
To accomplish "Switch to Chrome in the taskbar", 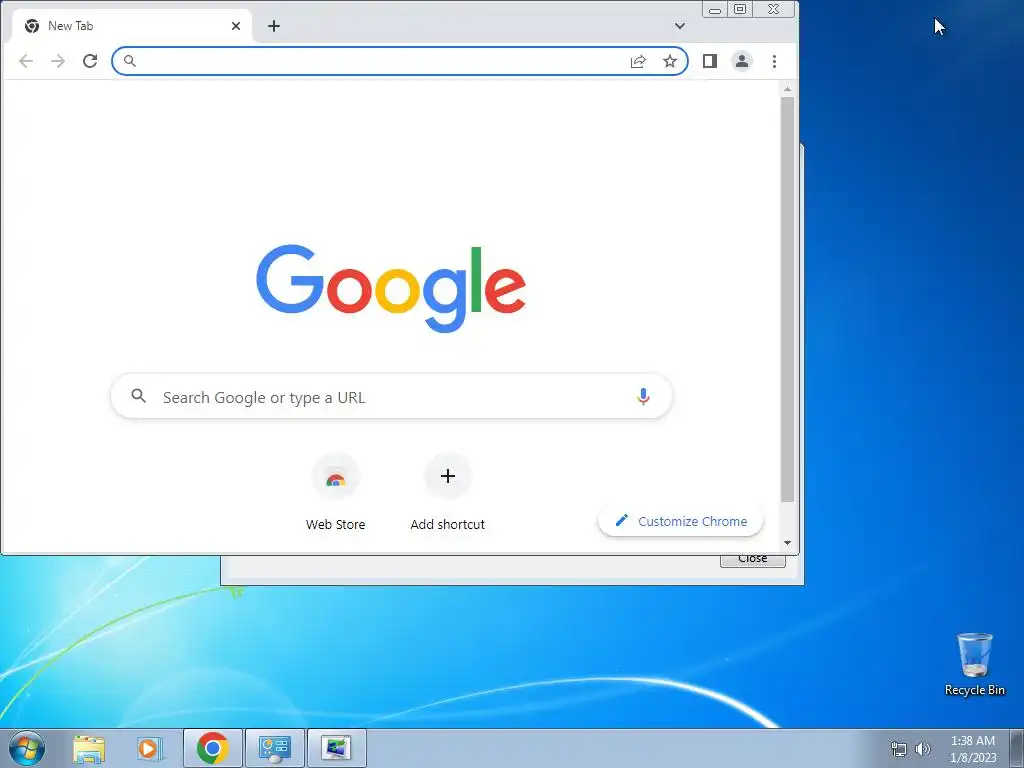I will 213,748.
